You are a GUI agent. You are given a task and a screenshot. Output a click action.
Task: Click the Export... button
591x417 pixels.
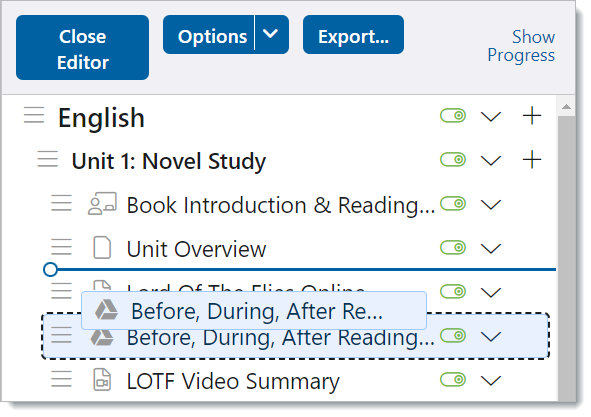[x=353, y=35]
